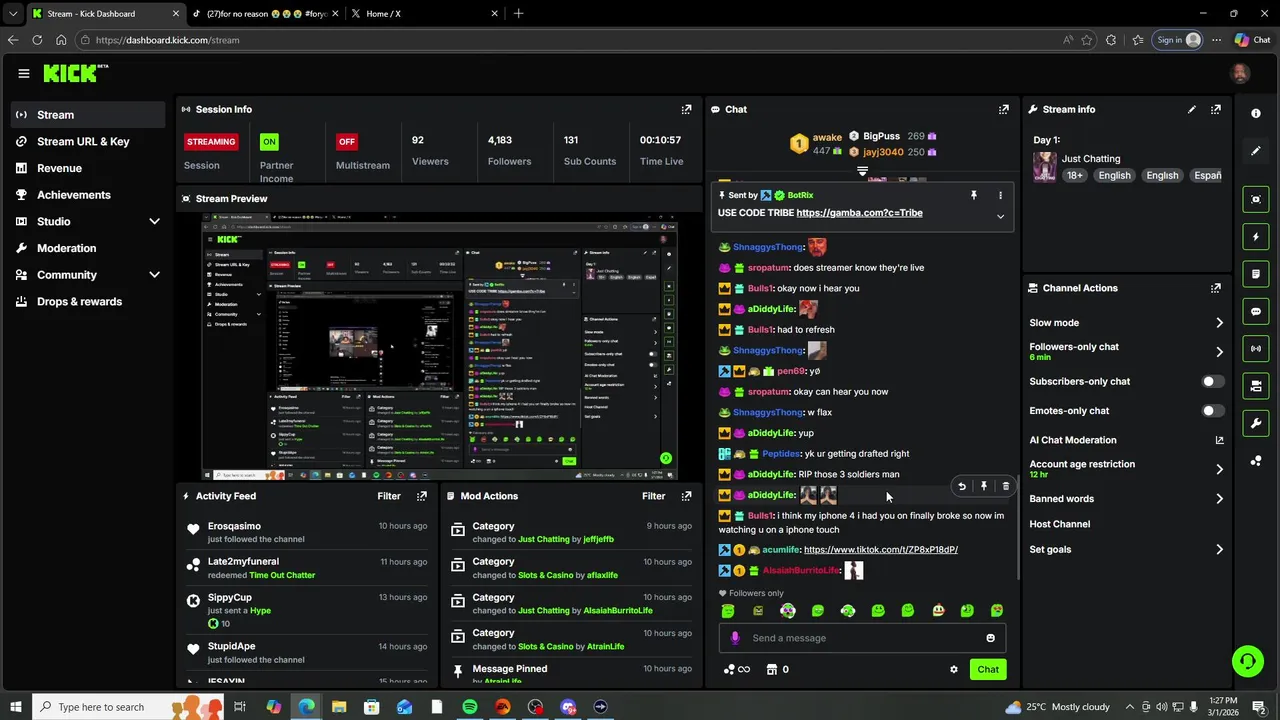Toggle Channel Actions panel in right sidebar
The width and height of the screenshot is (1280, 720).
click(x=1256, y=385)
